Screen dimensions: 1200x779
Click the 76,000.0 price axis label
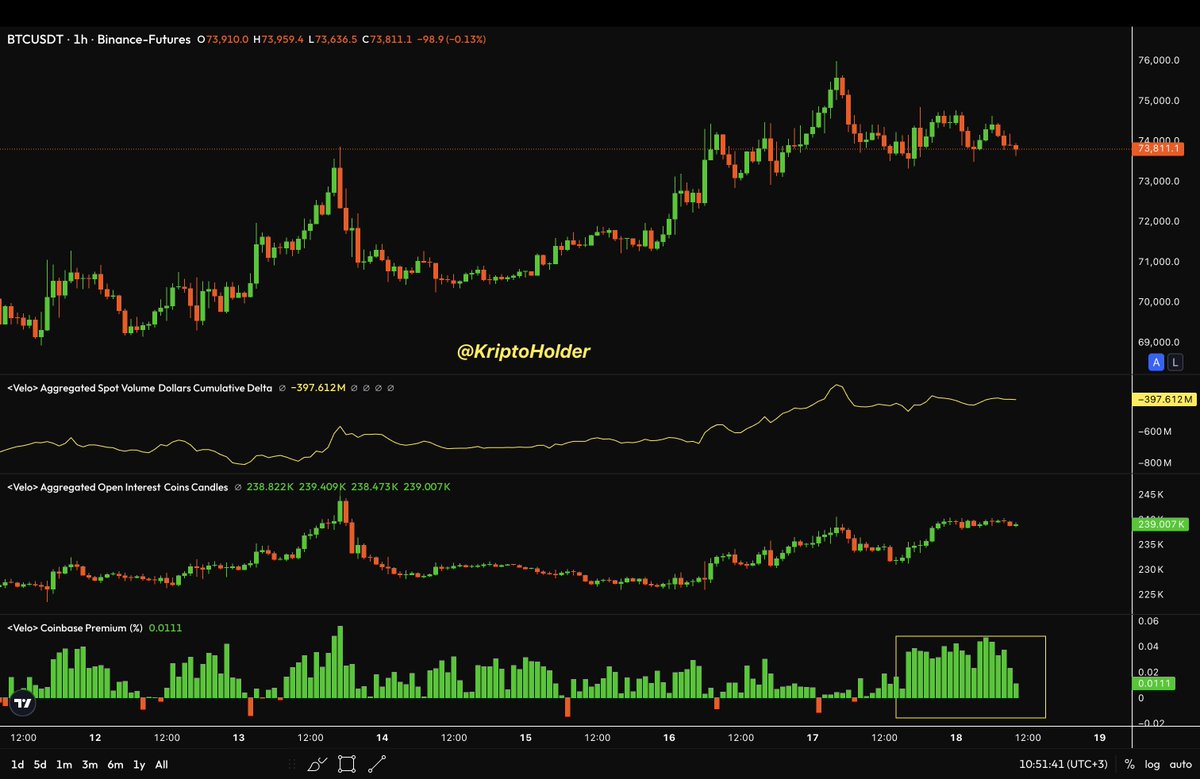(1160, 61)
